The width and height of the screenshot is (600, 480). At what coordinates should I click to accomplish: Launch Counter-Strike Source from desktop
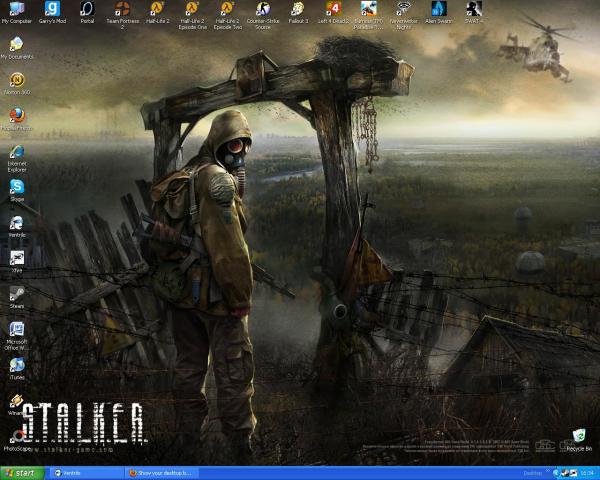(x=263, y=10)
